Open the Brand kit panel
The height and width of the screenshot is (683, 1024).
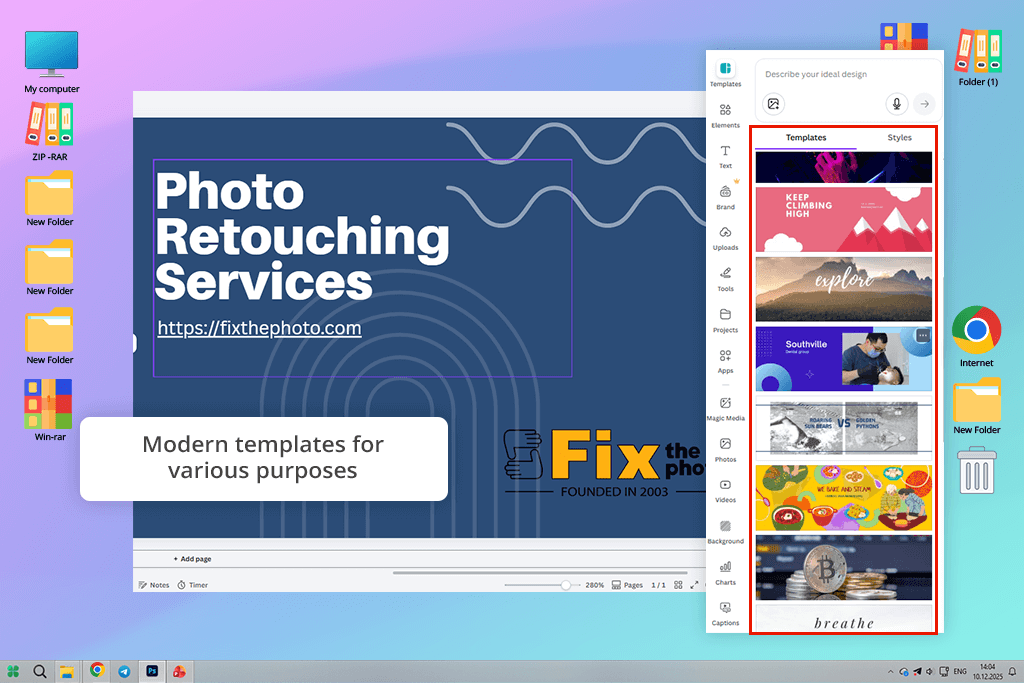tap(725, 197)
